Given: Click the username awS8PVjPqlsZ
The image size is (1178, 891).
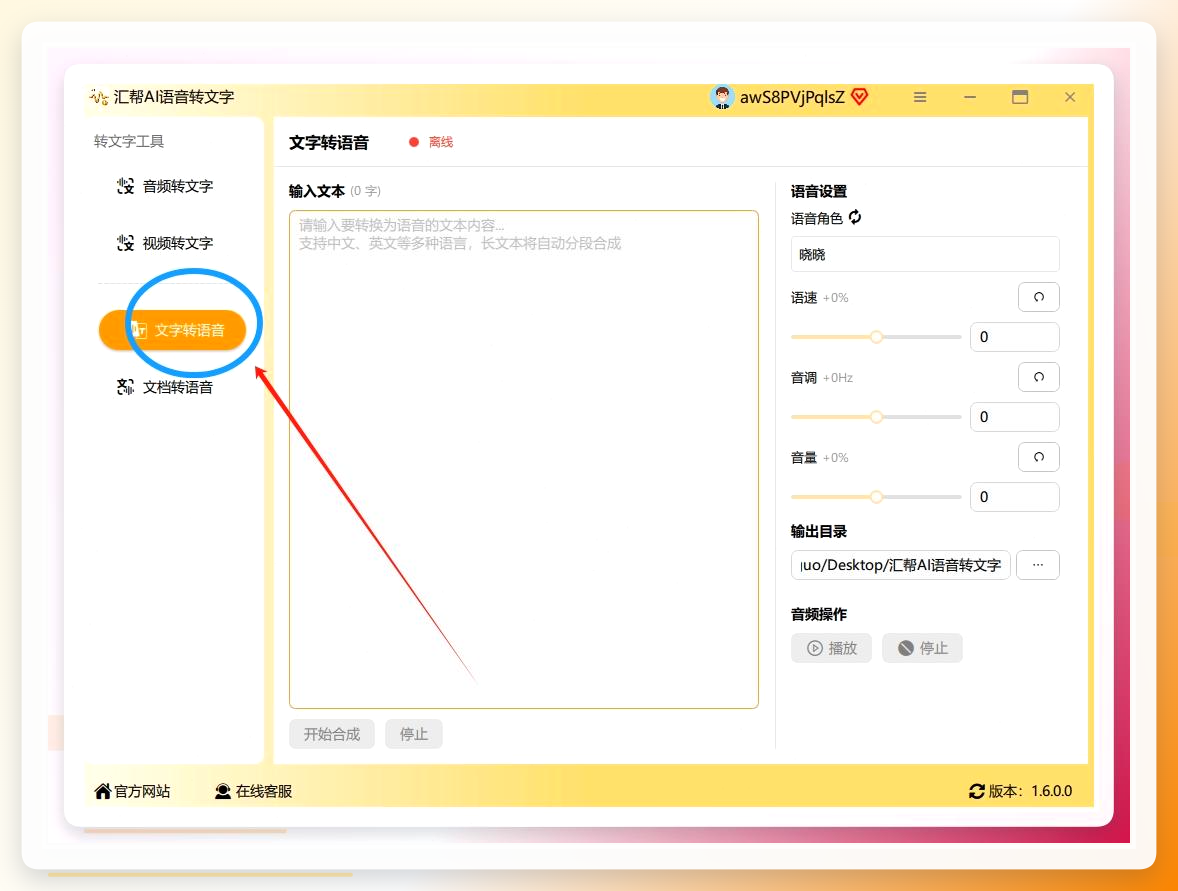Looking at the screenshot, I should [792, 97].
